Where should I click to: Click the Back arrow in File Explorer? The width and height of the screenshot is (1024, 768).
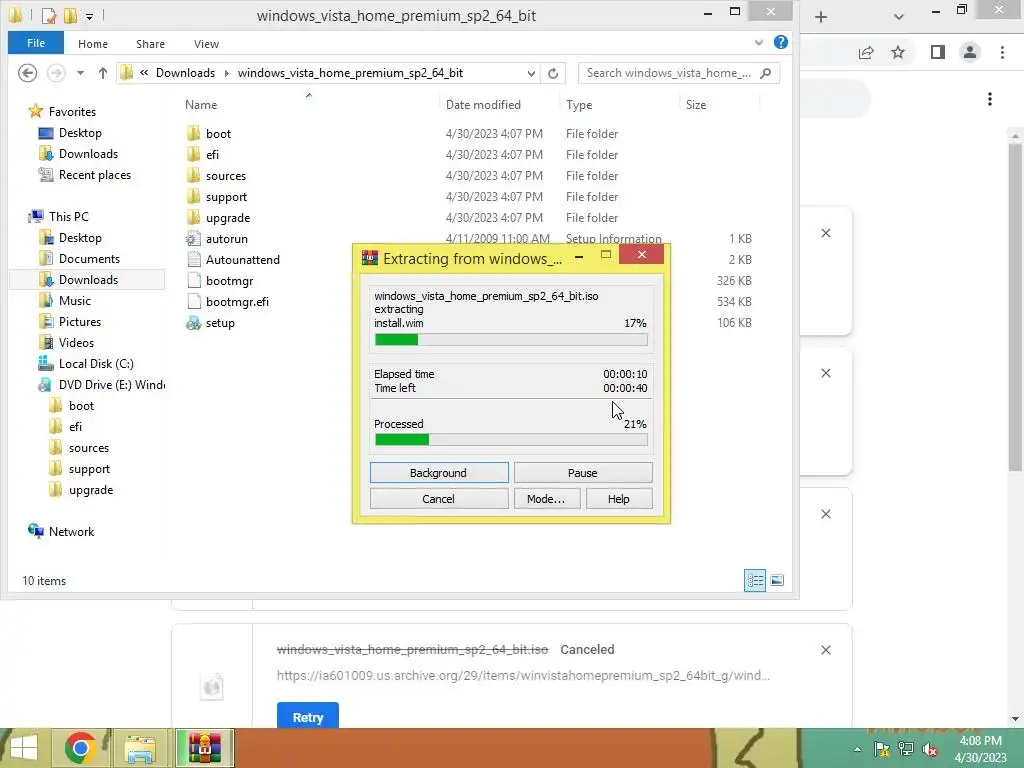(27, 72)
